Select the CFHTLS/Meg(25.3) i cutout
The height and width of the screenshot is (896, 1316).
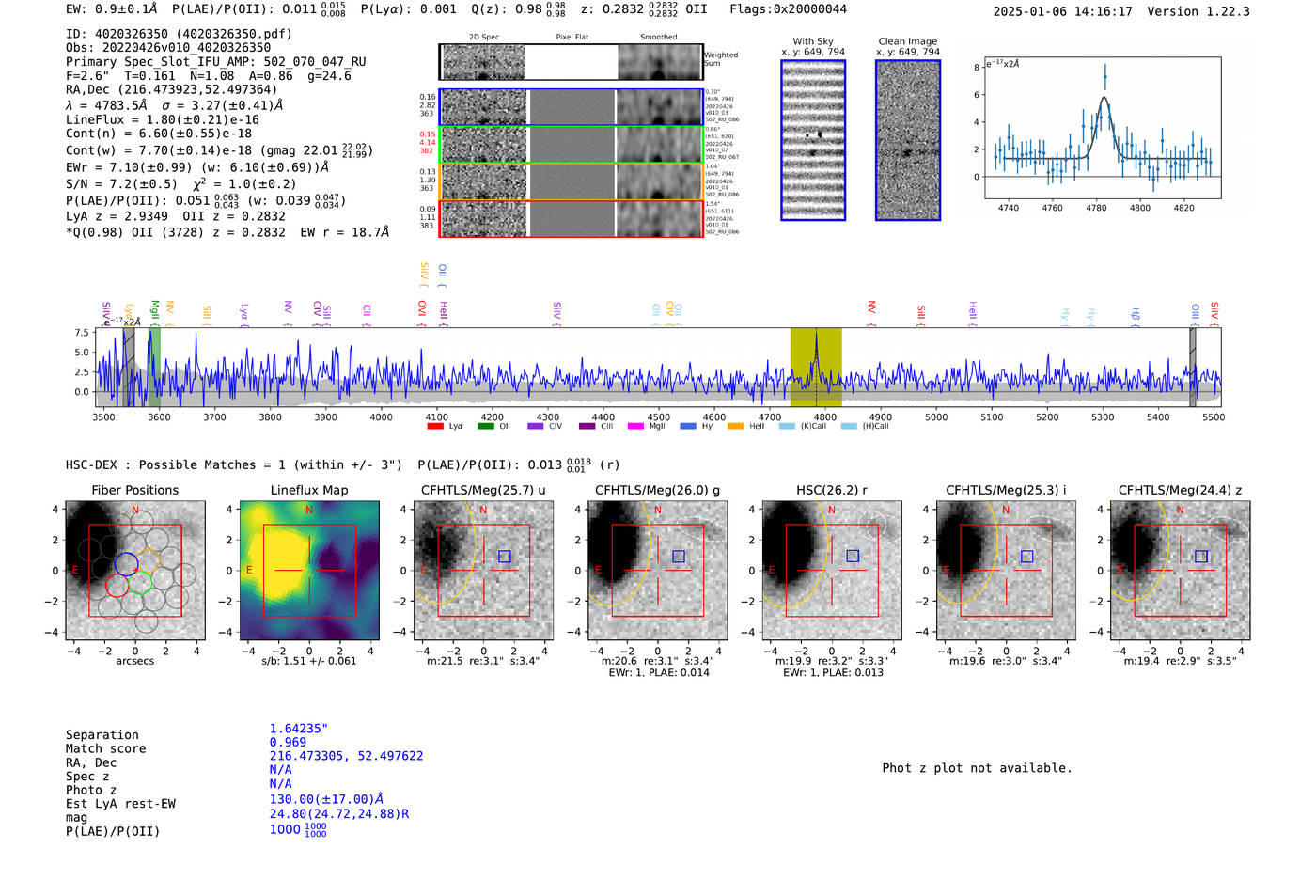[x=1006, y=570]
